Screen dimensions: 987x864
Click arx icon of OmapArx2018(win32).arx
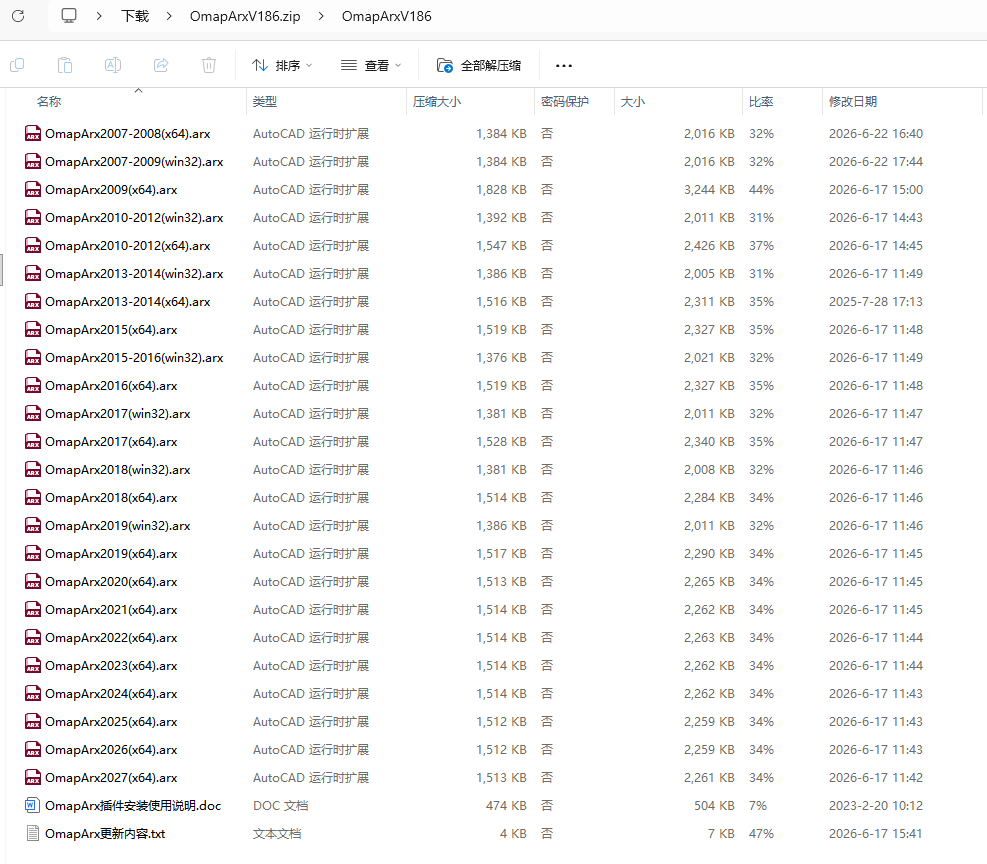(x=33, y=469)
